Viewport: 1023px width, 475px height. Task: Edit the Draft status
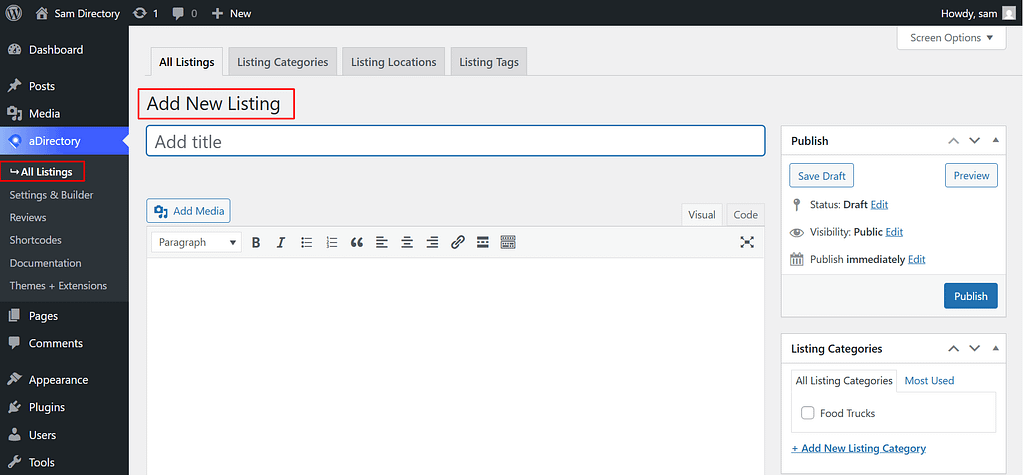pyautogui.click(x=879, y=204)
